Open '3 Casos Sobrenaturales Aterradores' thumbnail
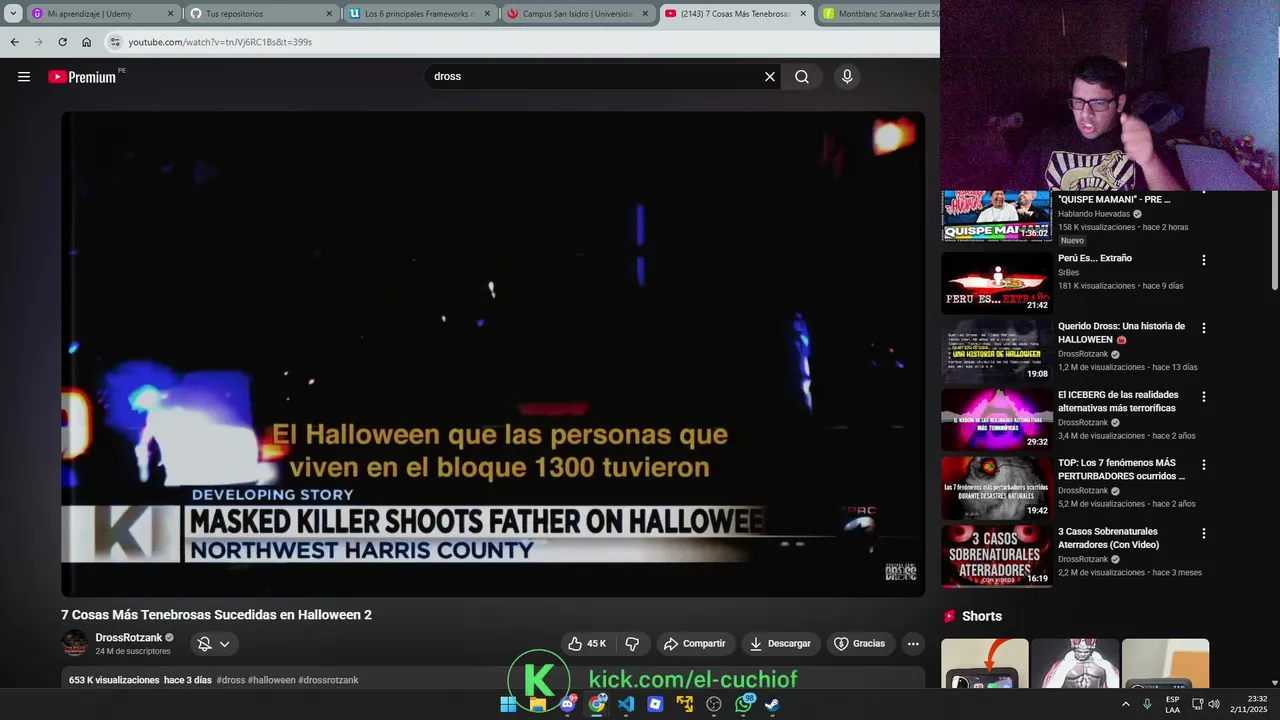Screen dimensions: 1280x720 coord(997,556)
